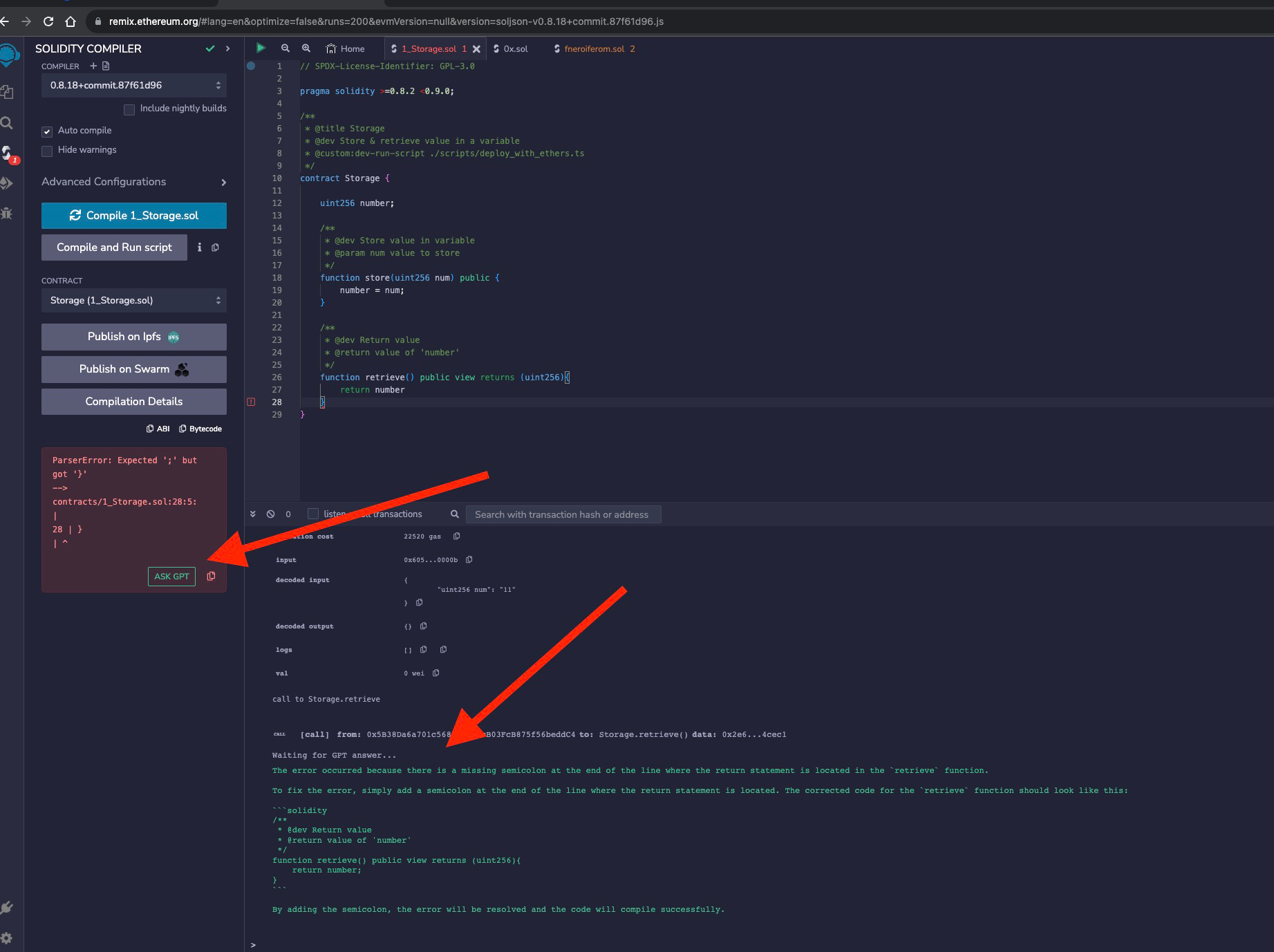Zoom in the editor font

306,48
